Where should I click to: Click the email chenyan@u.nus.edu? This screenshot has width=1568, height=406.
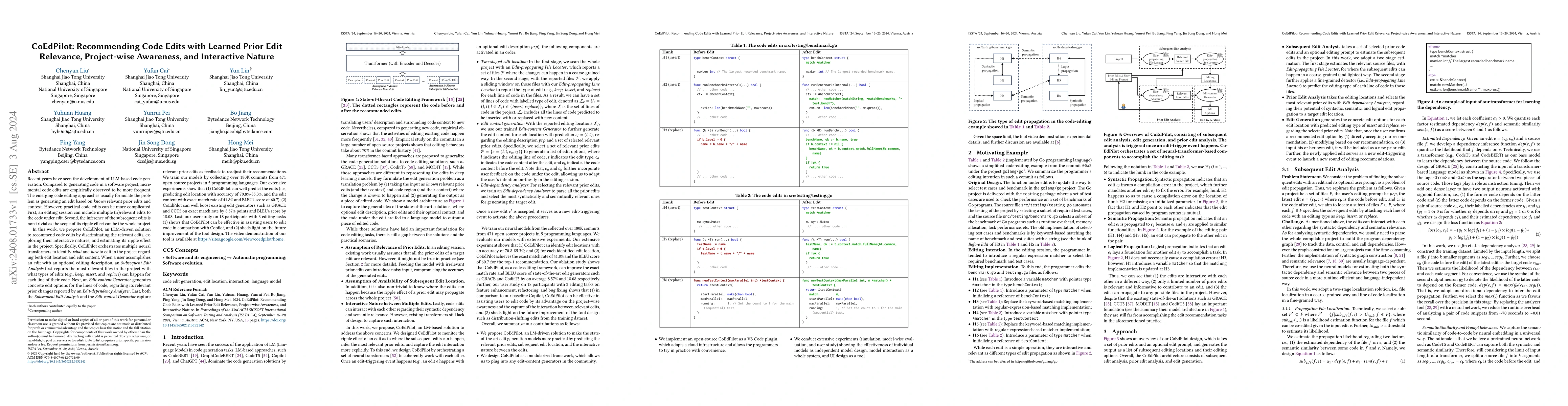click(72, 101)
